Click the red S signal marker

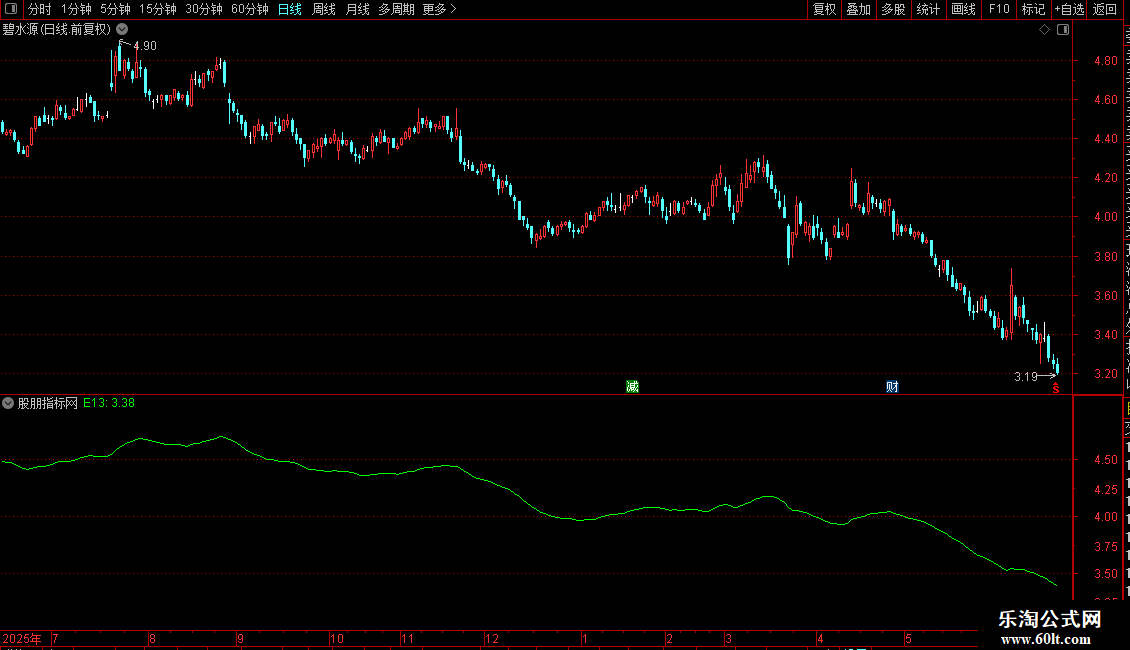pos(1056,388)
